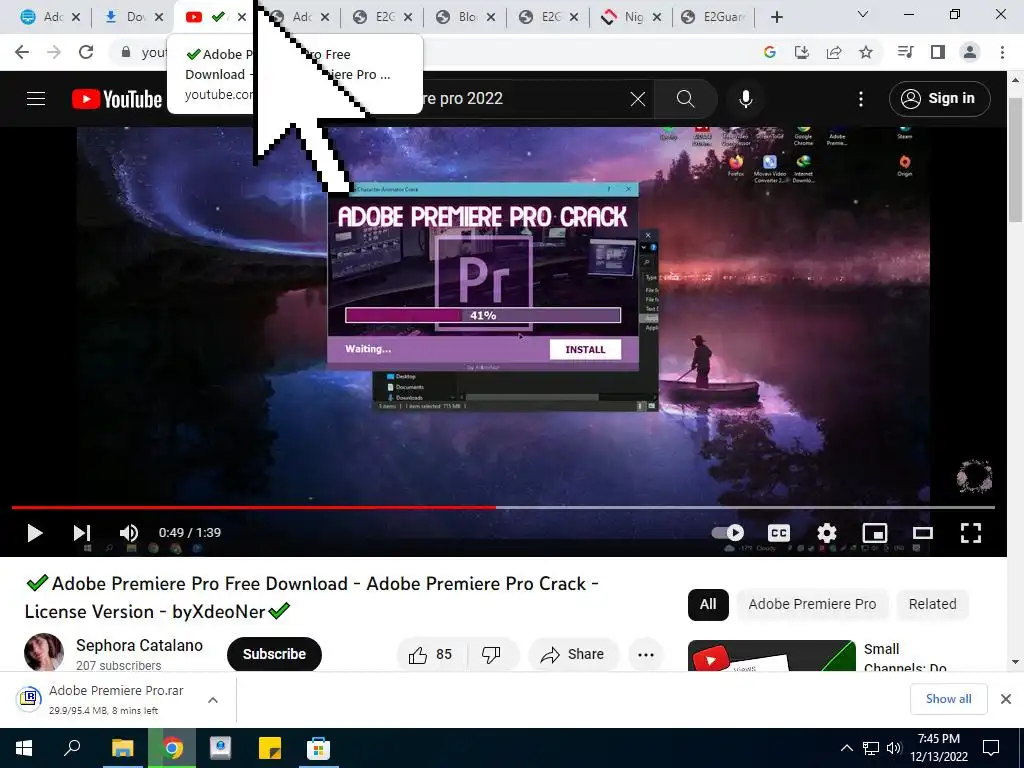Open taskbar search
Screen dimensions: 1024x768
pyautogui.click(x=72, y=748)
